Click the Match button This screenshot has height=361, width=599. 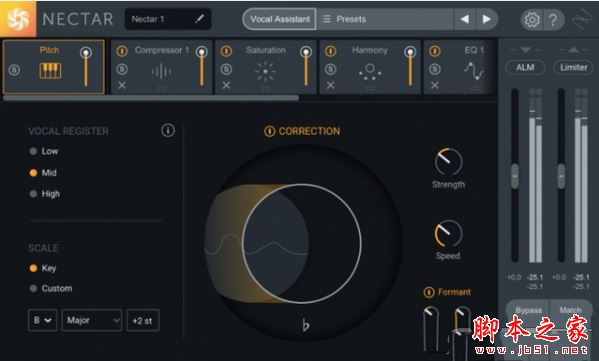pyautogui.click(x=570, y=310)
